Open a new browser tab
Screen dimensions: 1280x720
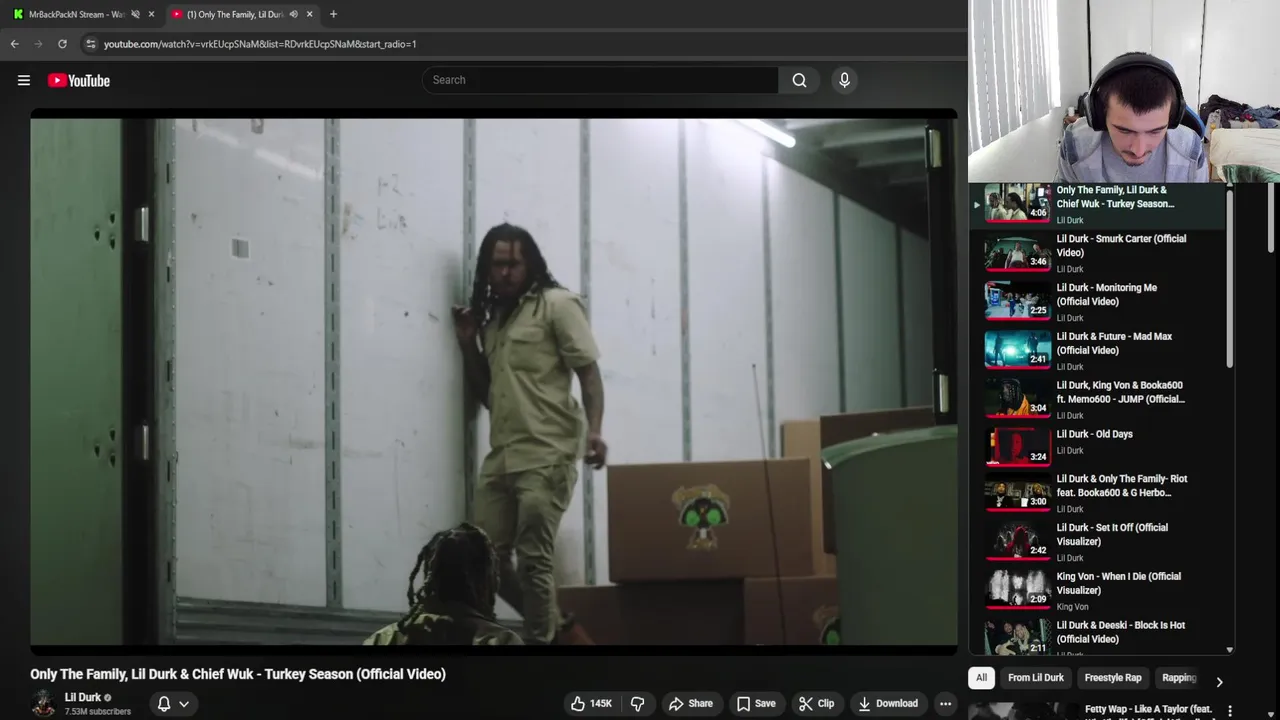(x=333, y=14)
